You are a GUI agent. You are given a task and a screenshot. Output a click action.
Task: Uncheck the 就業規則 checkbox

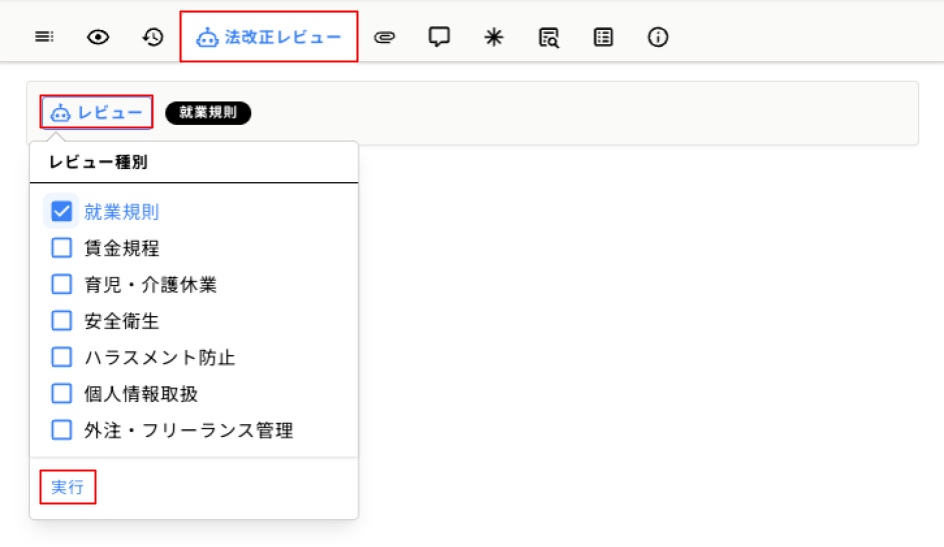61,211
